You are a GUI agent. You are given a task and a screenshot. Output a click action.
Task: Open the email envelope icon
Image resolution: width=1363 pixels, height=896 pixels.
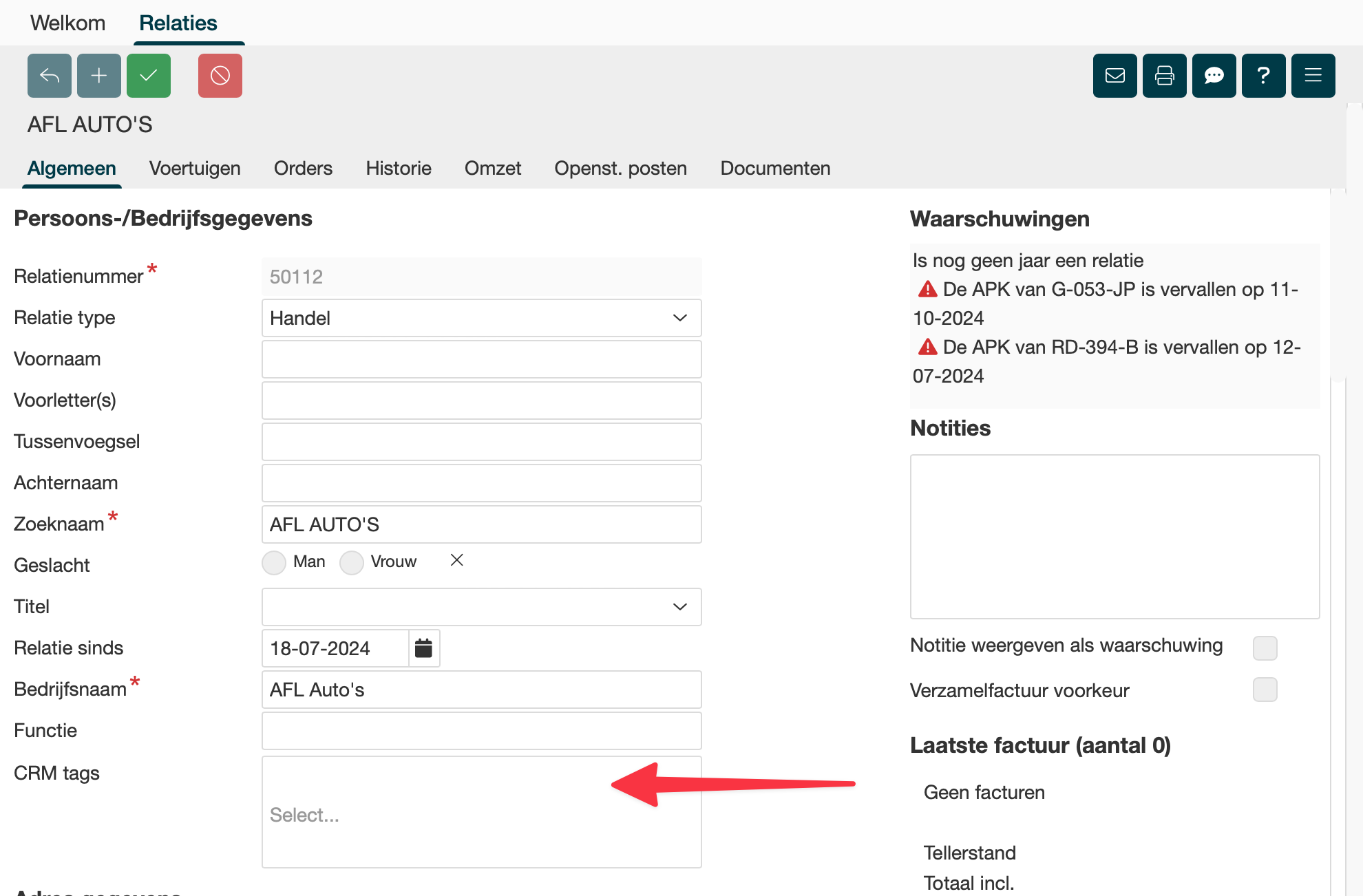click(1115, 76)
